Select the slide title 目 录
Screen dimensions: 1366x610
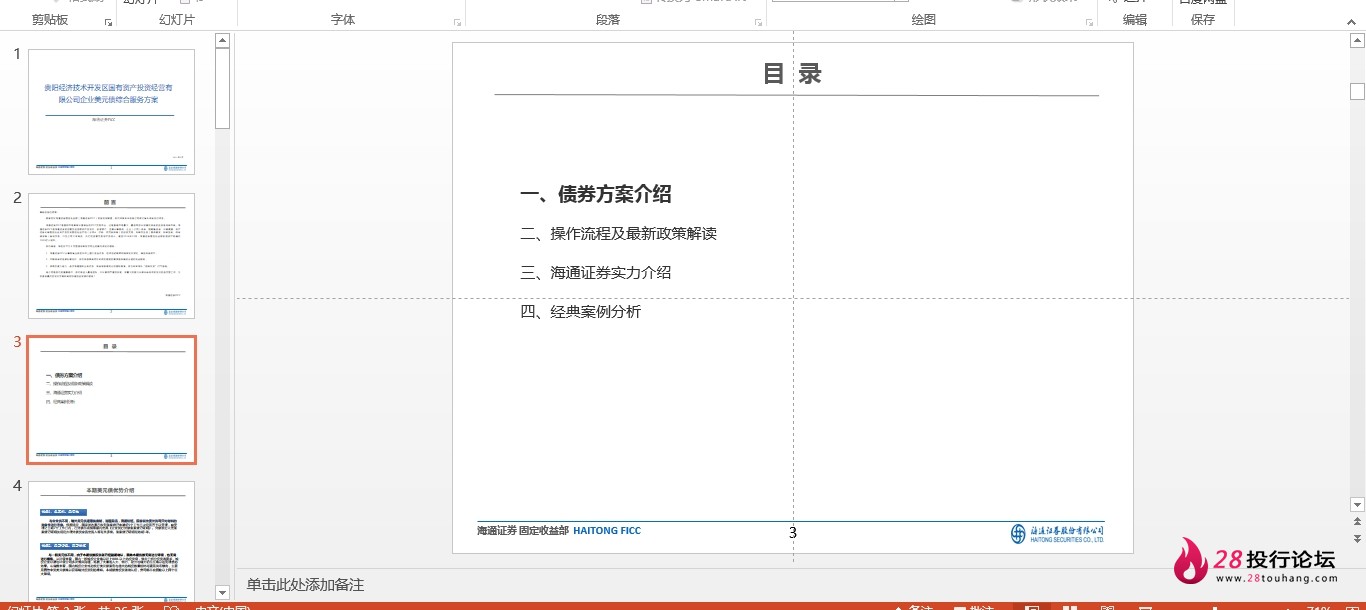[x=792, y=74]
